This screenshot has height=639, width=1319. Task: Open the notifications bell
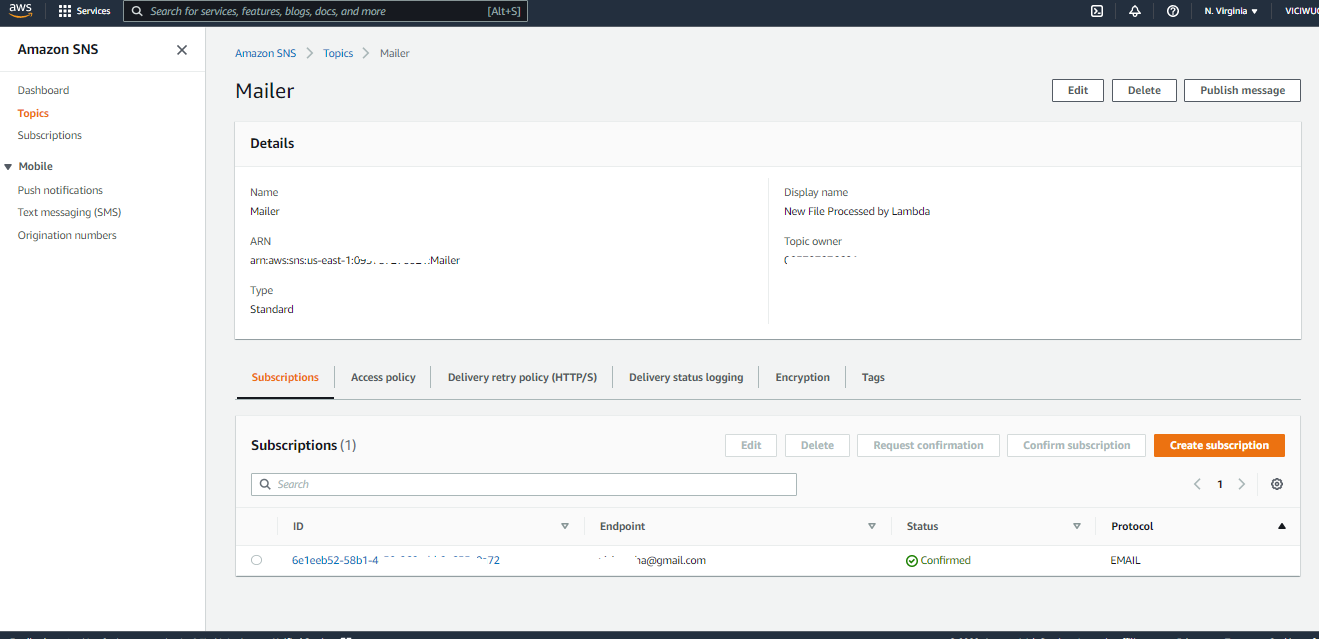point(1135,11)
